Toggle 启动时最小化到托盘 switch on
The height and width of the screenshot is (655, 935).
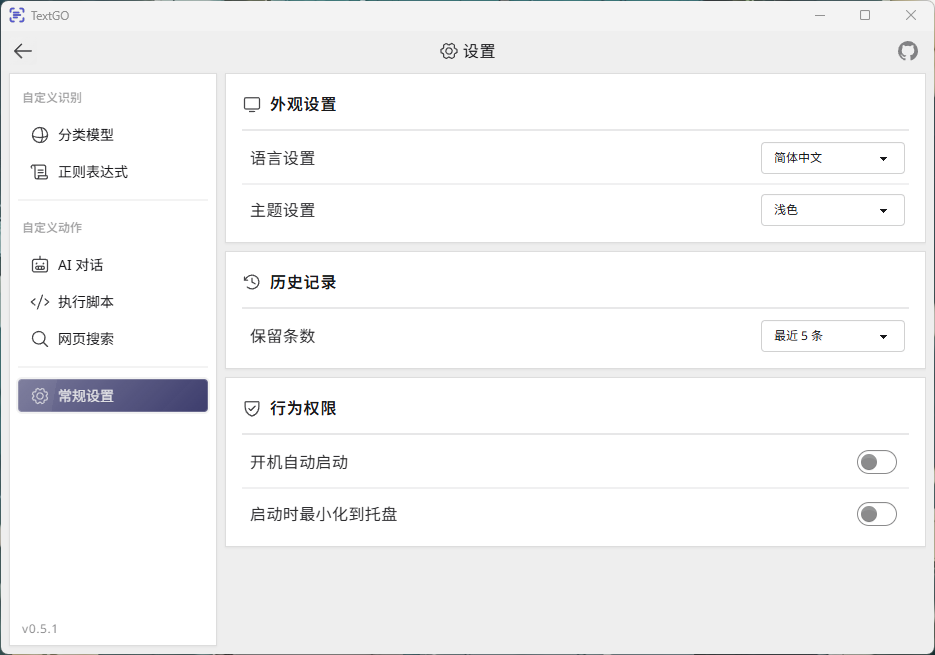(876, 514)
